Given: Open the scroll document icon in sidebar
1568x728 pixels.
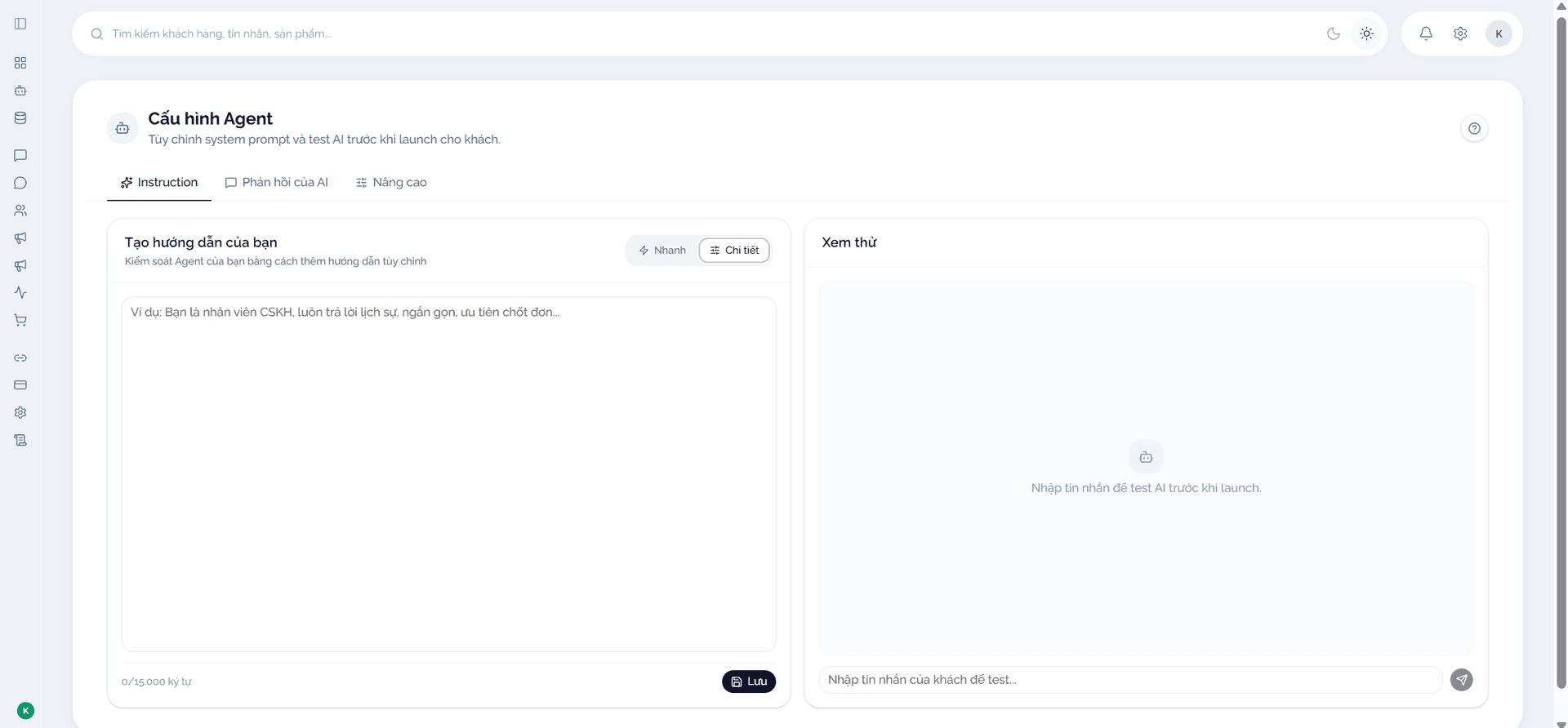Looking at the screenshot, I should coord(20,440).
